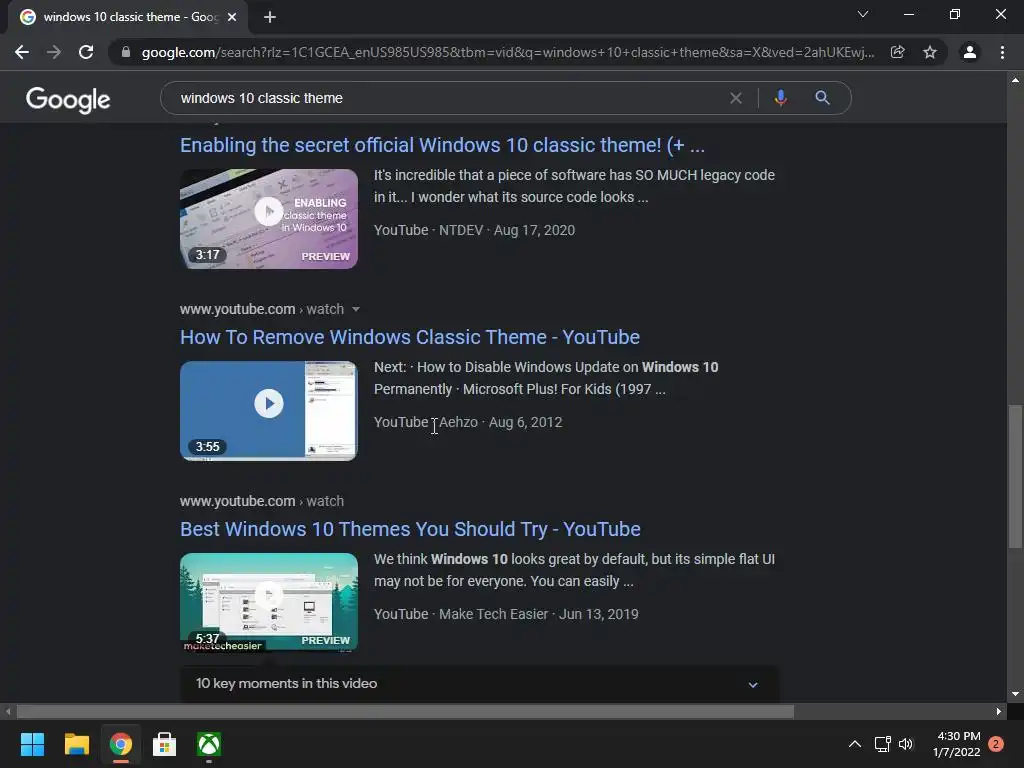Screen dimensions: 1024x768
Task: Select the windows 10 classic theme tab
Action: click(128, 17)
